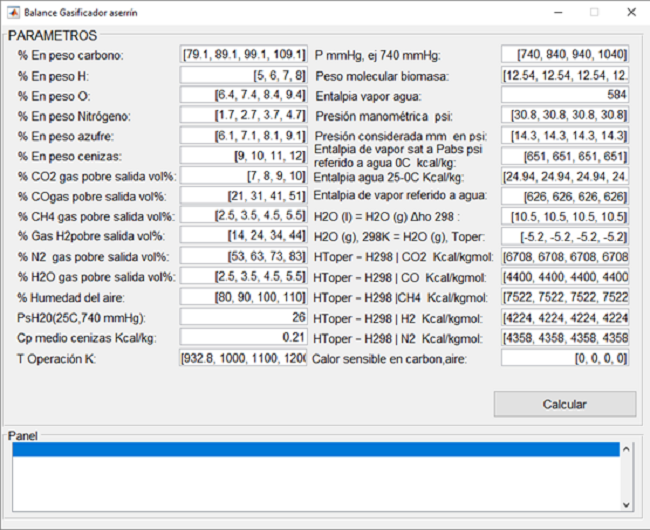Image resolution: width=650 pixels, height=530 pixels.
Task: Click the Cp medio cenizas value box
Action: click(243, 337)
